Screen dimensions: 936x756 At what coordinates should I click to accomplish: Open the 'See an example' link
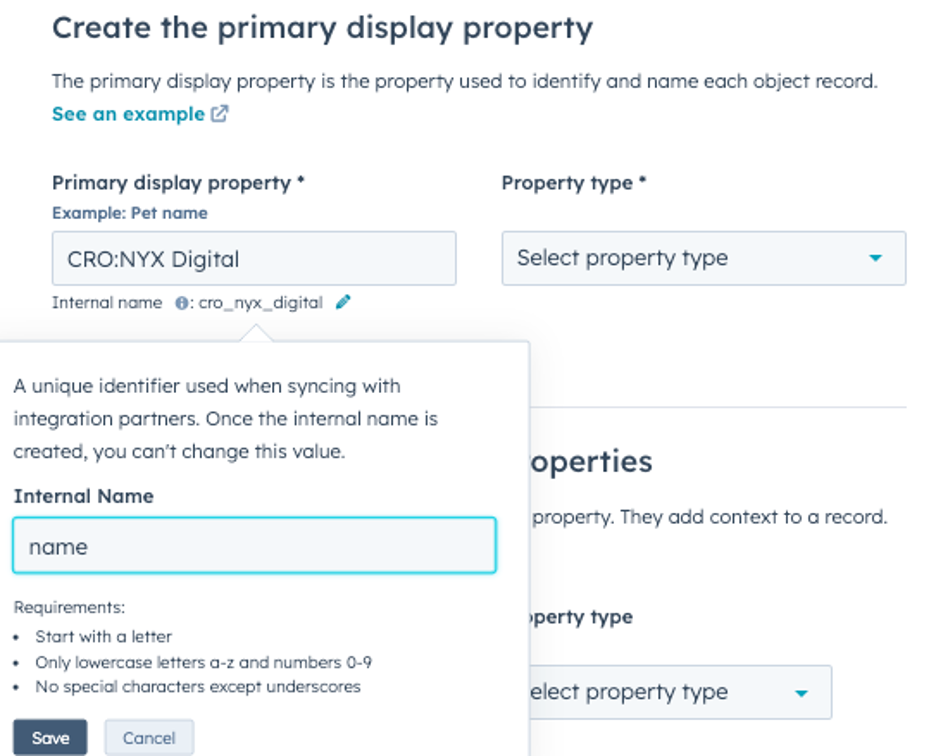tap(127, 114)
